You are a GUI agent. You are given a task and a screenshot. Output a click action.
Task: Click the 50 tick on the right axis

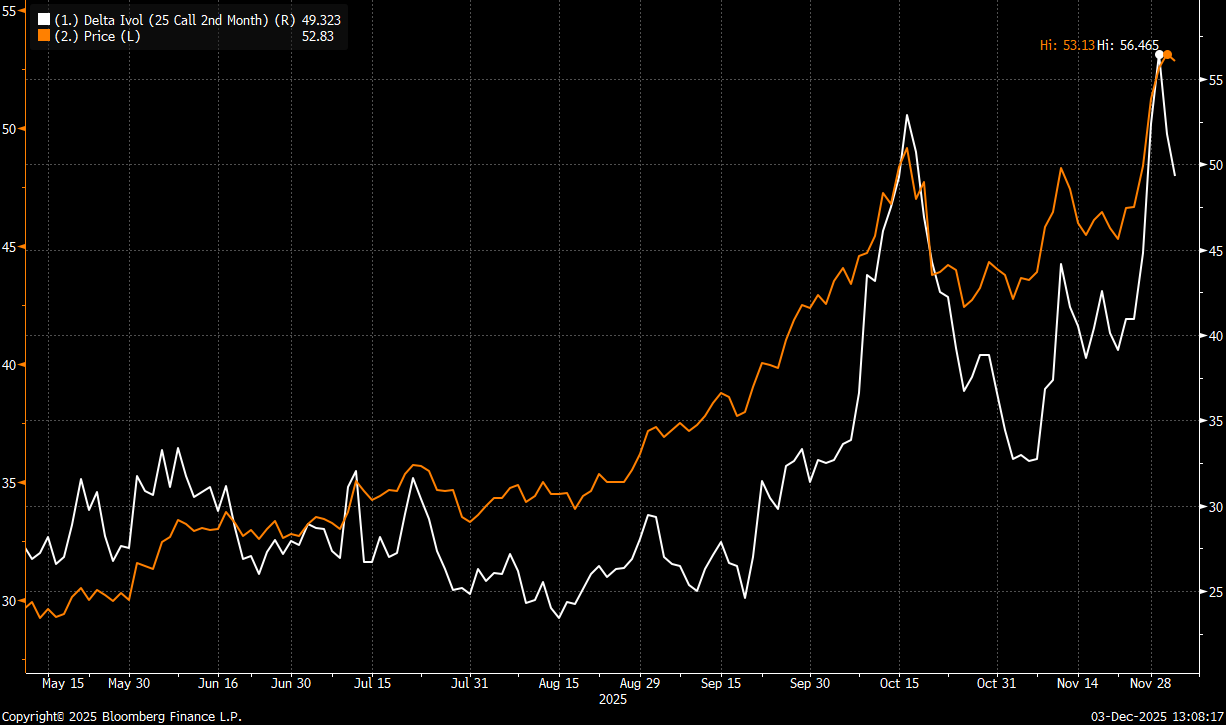pyautogui.click(x=1217, y=164)
